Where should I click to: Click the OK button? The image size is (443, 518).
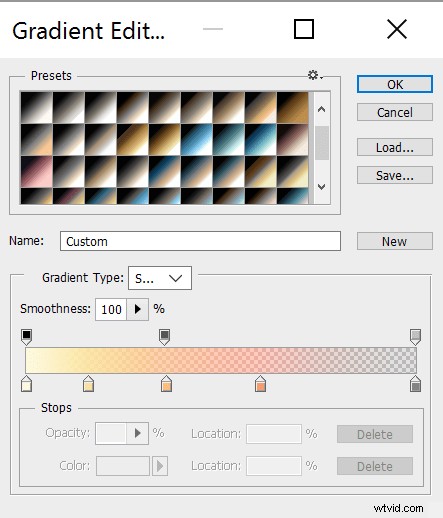(395, 84)
